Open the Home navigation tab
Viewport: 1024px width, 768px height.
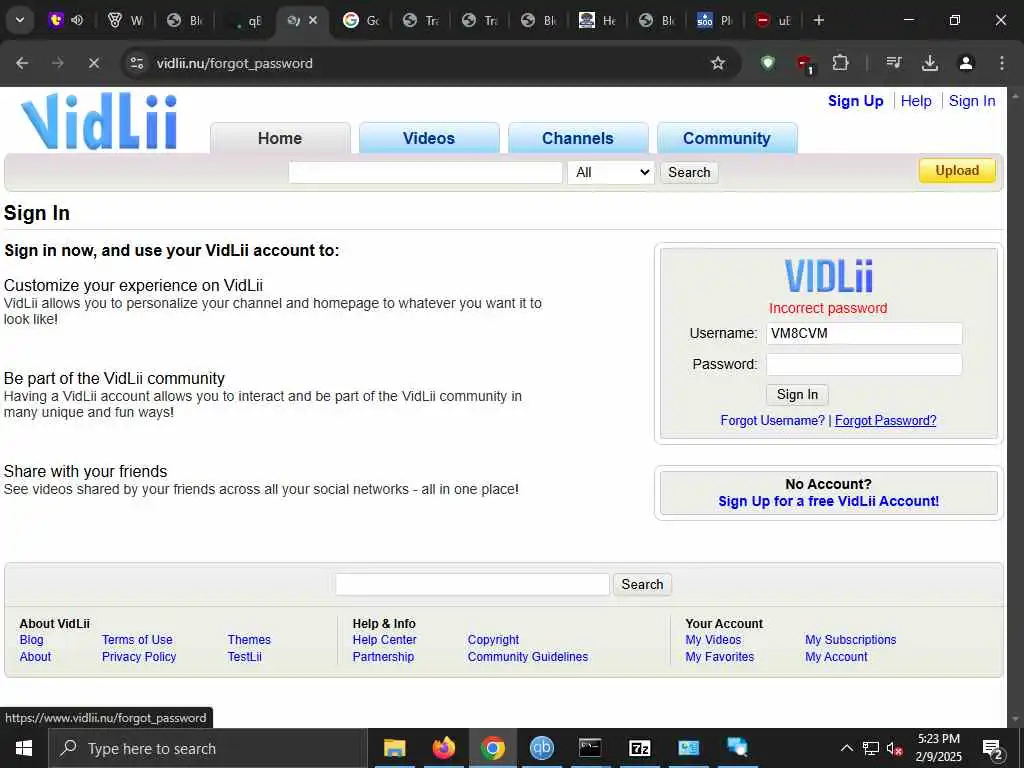pyautogui.click(x=280, y=138)
